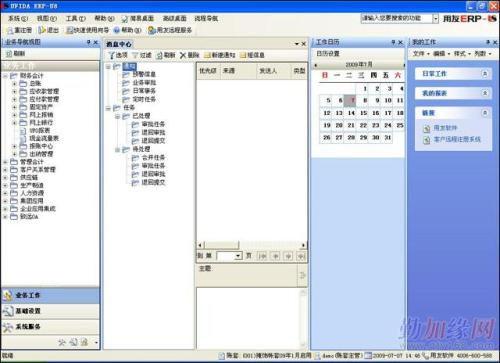Viewport: 500px width, 363px height.
Task: Collapse the 财务会计 tree node
Action: (5, 76)
